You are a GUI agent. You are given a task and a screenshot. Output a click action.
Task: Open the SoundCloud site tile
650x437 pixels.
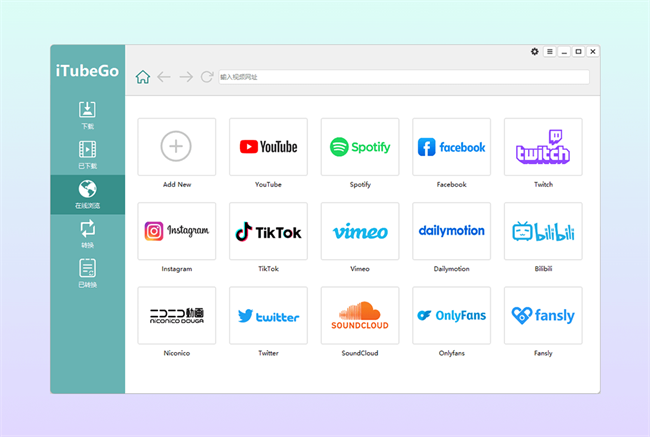(360, 316)
